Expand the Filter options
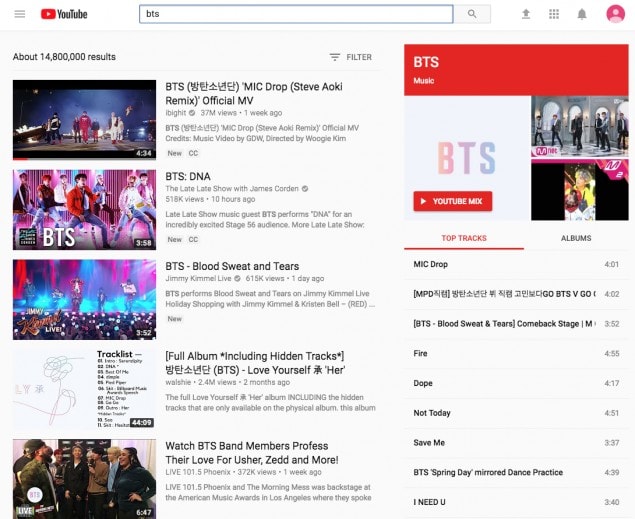The height and width of the screenshot is (519, 635). 350,57
